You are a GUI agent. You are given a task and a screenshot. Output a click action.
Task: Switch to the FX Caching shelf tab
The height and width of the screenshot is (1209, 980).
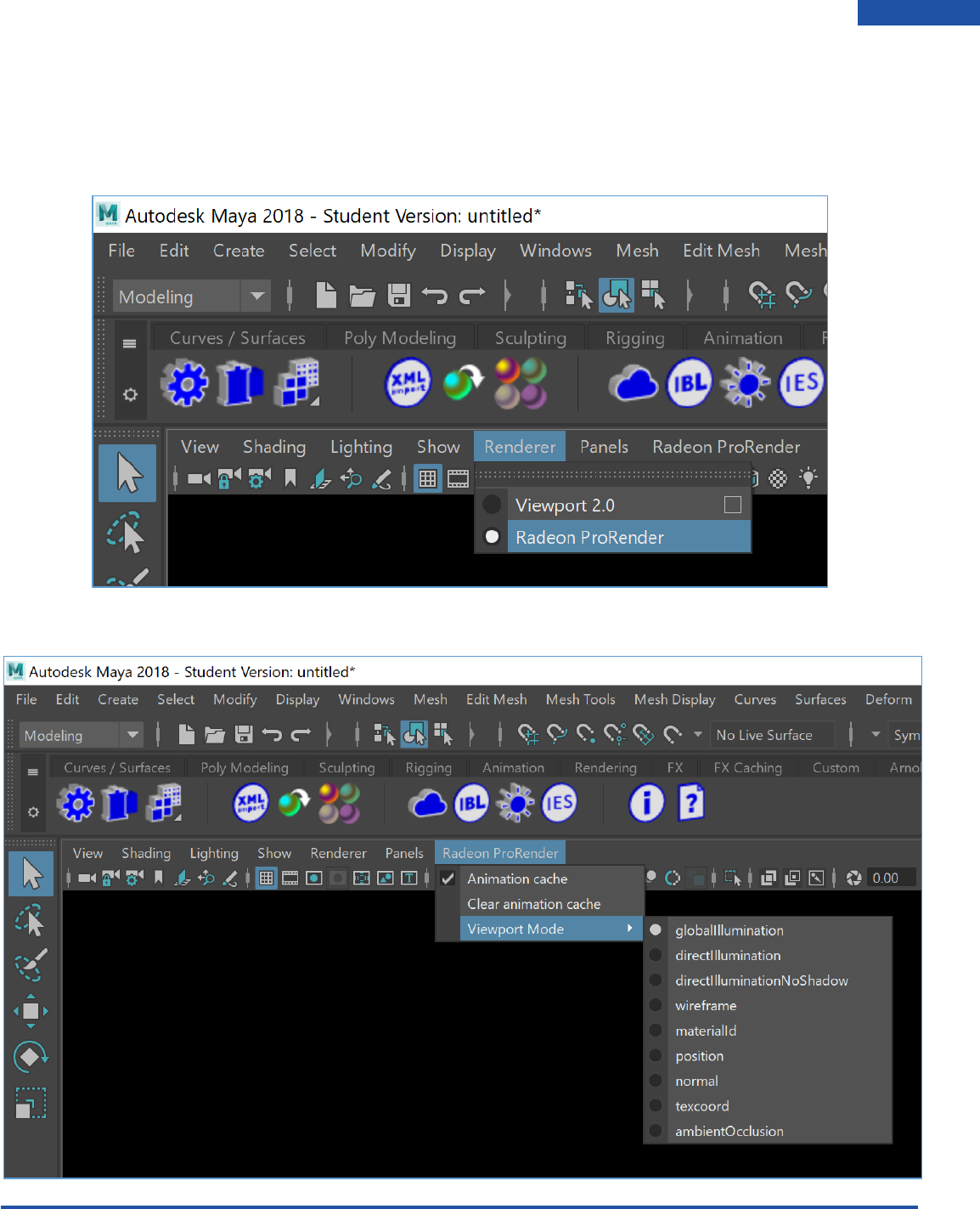(x=748, y=767)
